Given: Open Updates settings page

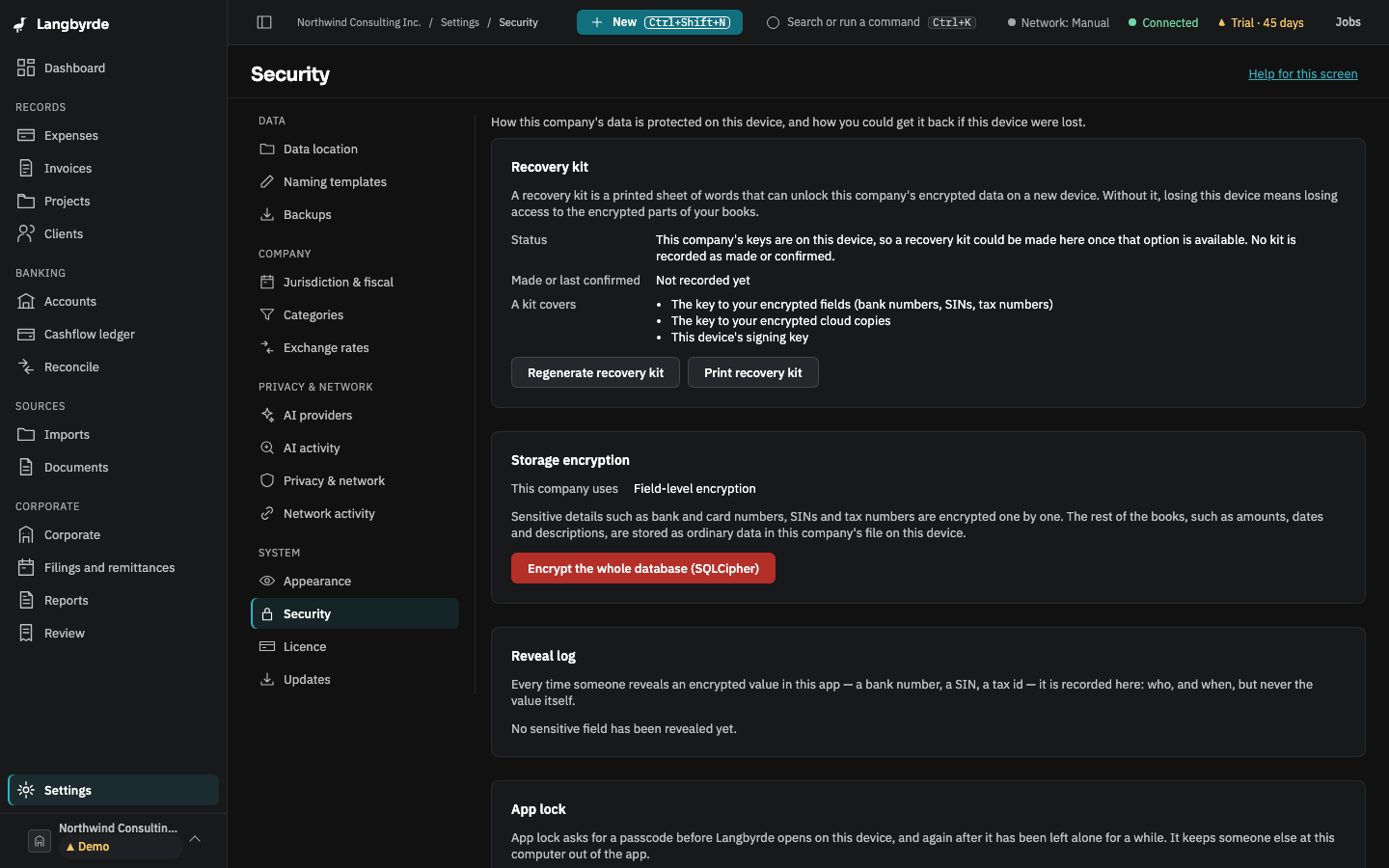Looking at the screenshot, I should click(355, 679).
